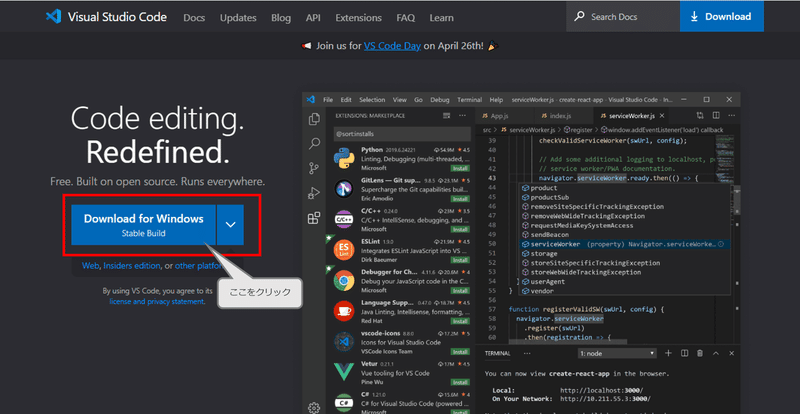Viewport: 800px width, 414px height.
Task: Click the Debugger for Chrome icon
Action: pos(344,281)
